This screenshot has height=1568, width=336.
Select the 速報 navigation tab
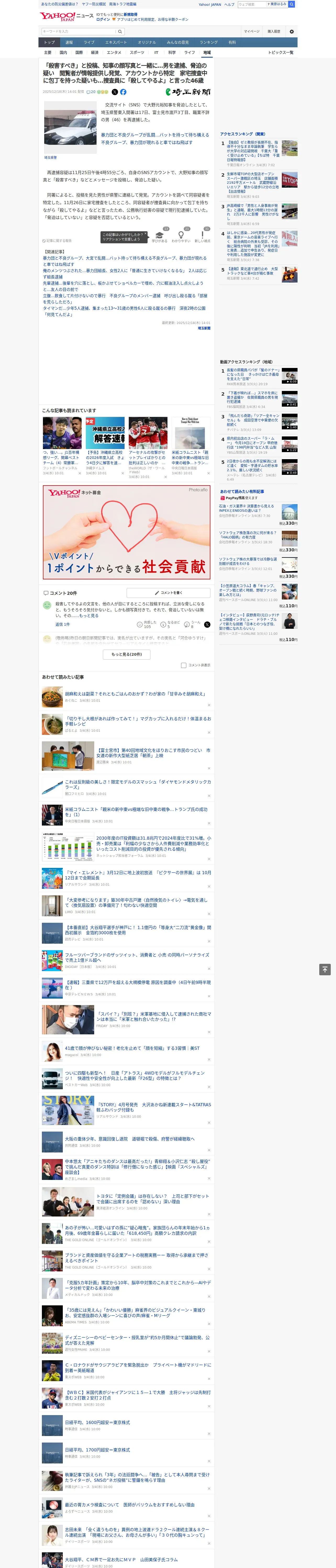(69, 42)
